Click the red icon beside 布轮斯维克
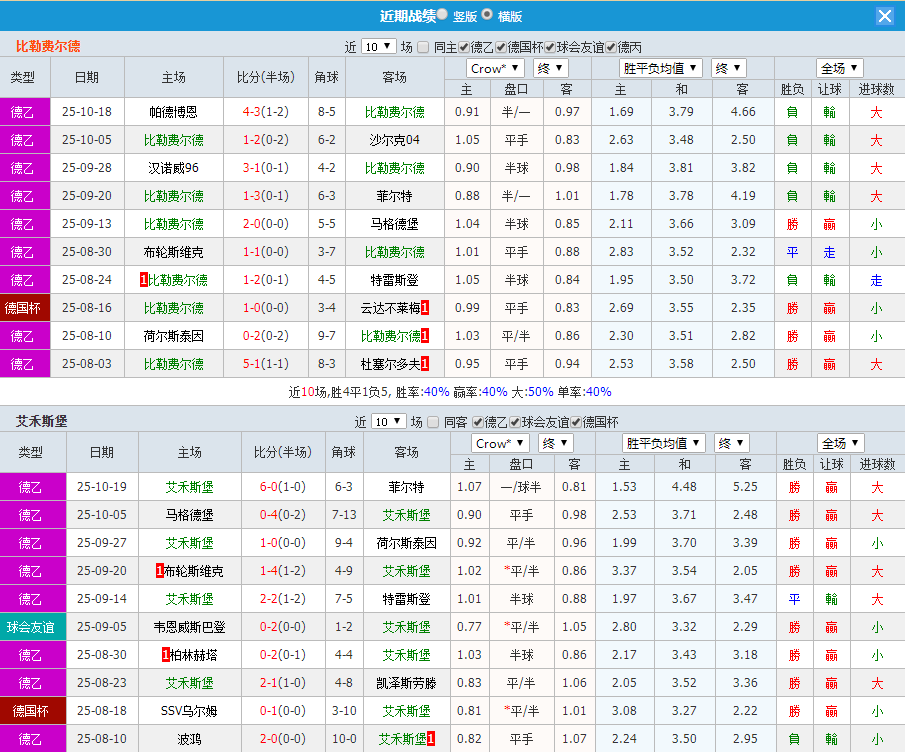The height and width of the screenshot is (752, 905). coord(159,571)
